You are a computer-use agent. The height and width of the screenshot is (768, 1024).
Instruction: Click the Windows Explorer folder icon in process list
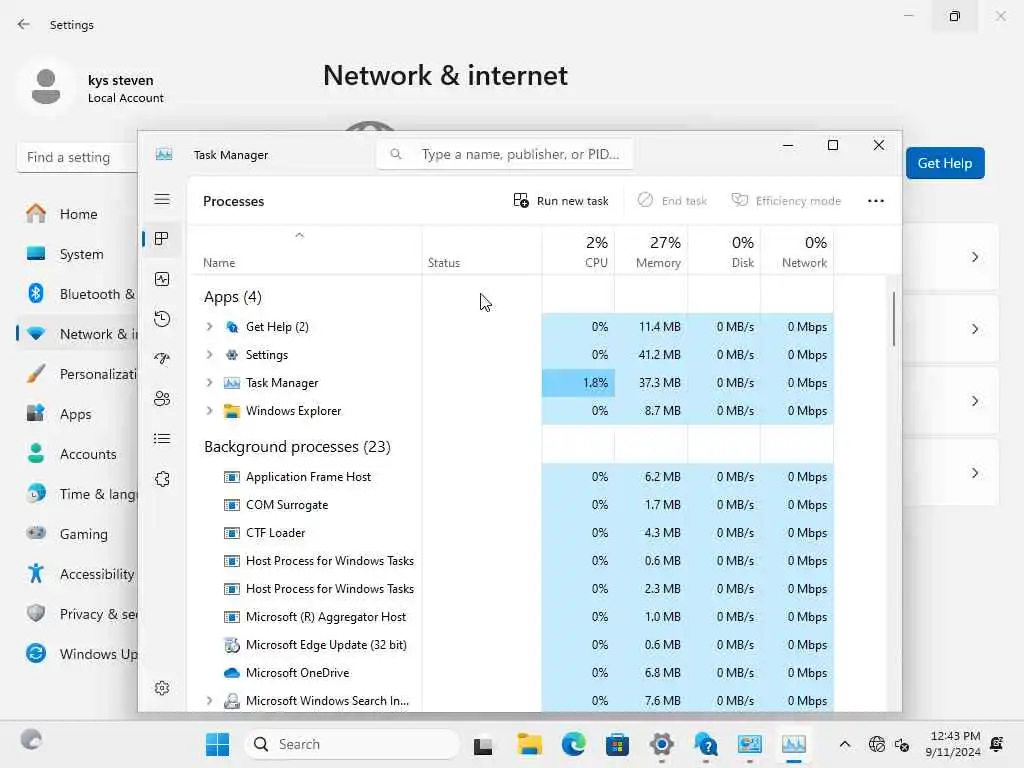click(231, 411)
